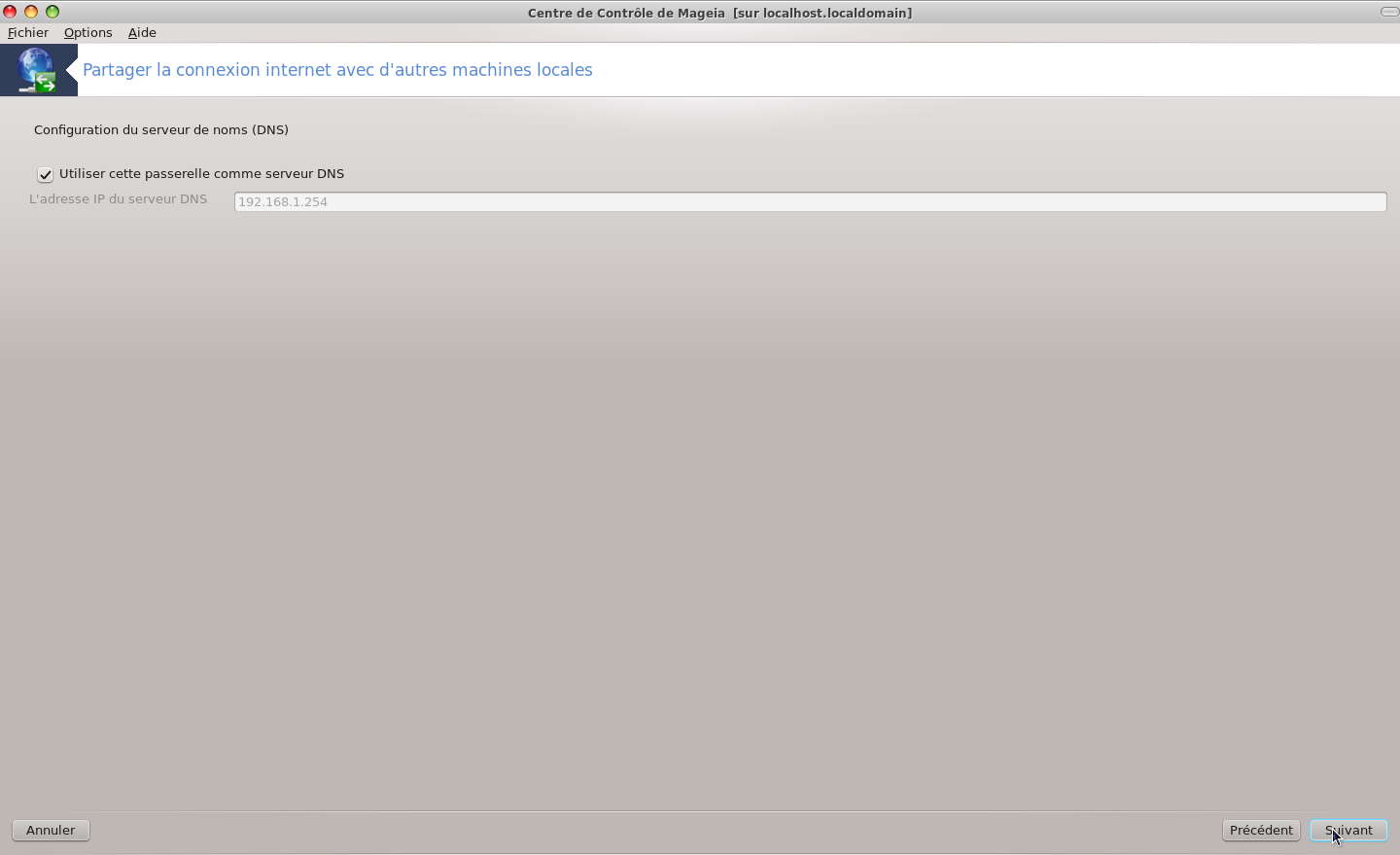Image resolution: width=1400 pixels, height=855 pixels.
Task: Proceed with the Suivant button
Action: pos(1348,830)
